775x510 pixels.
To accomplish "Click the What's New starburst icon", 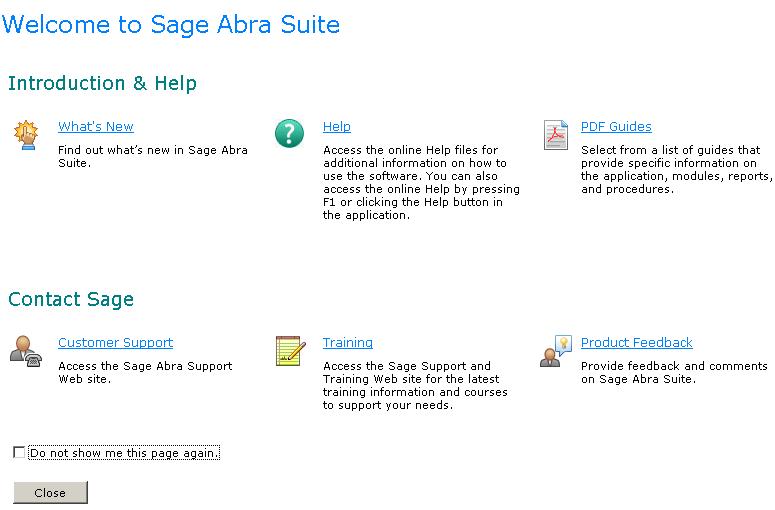I will [25, 134].
